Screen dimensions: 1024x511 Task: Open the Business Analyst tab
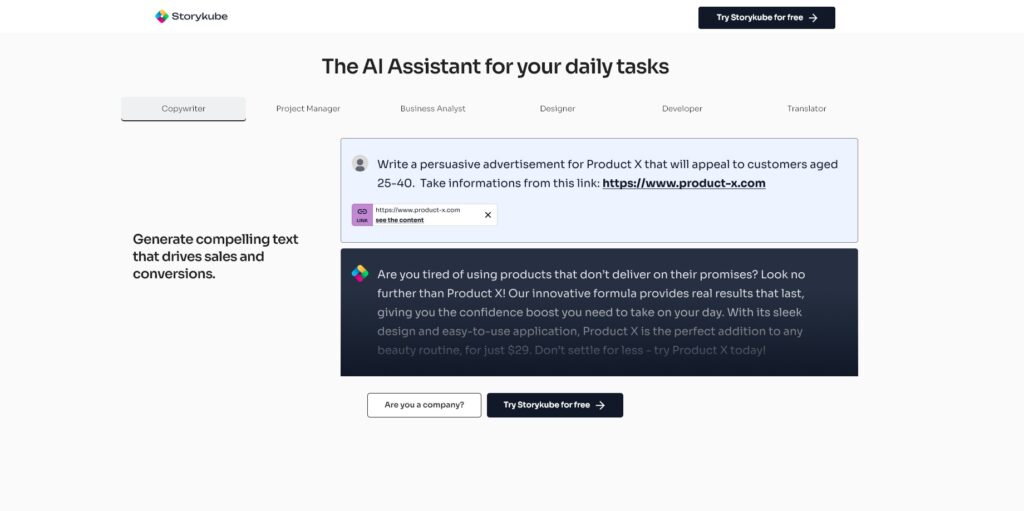(433, 108)
